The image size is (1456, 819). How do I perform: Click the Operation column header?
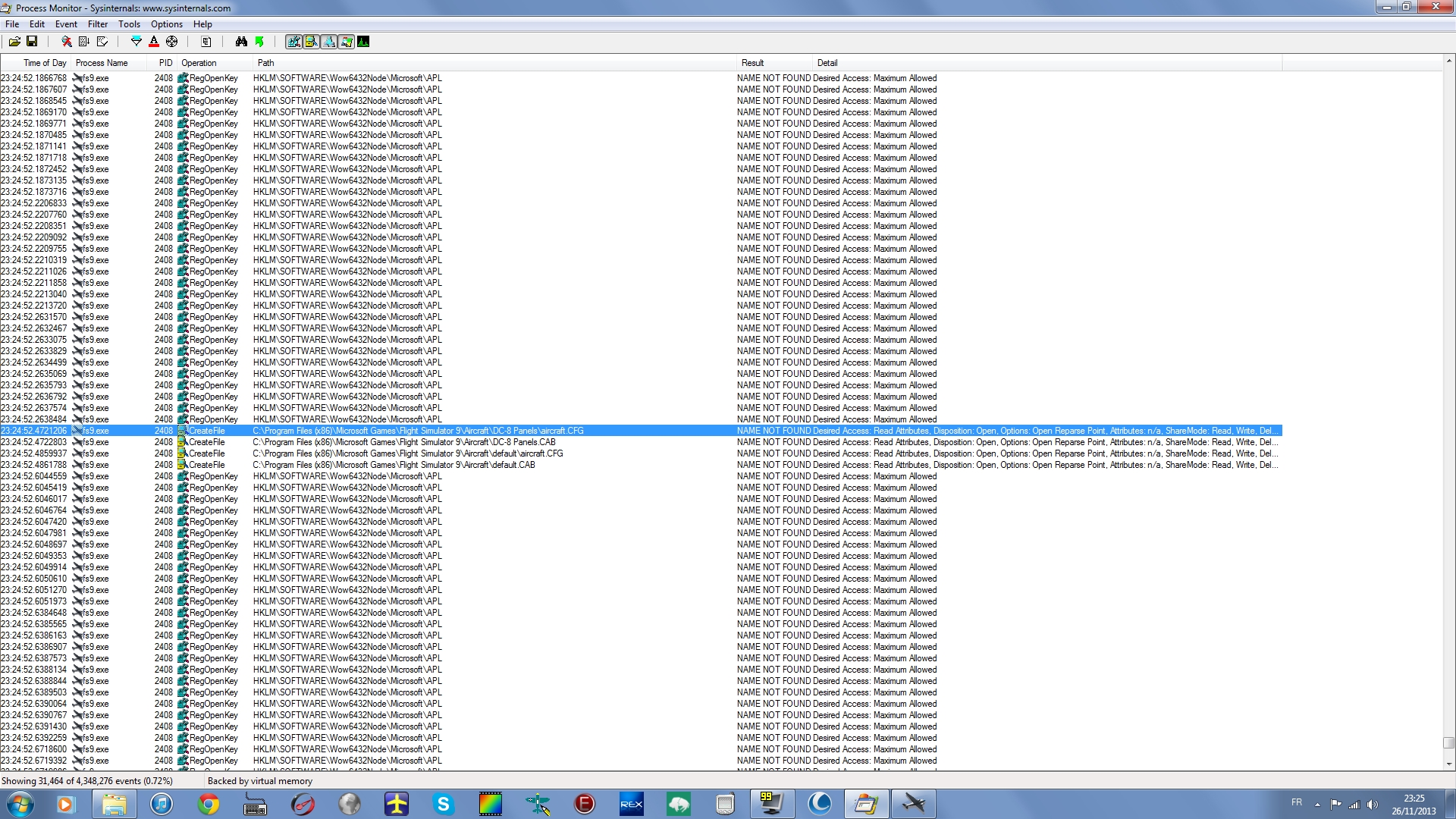(x=215, y=63)
